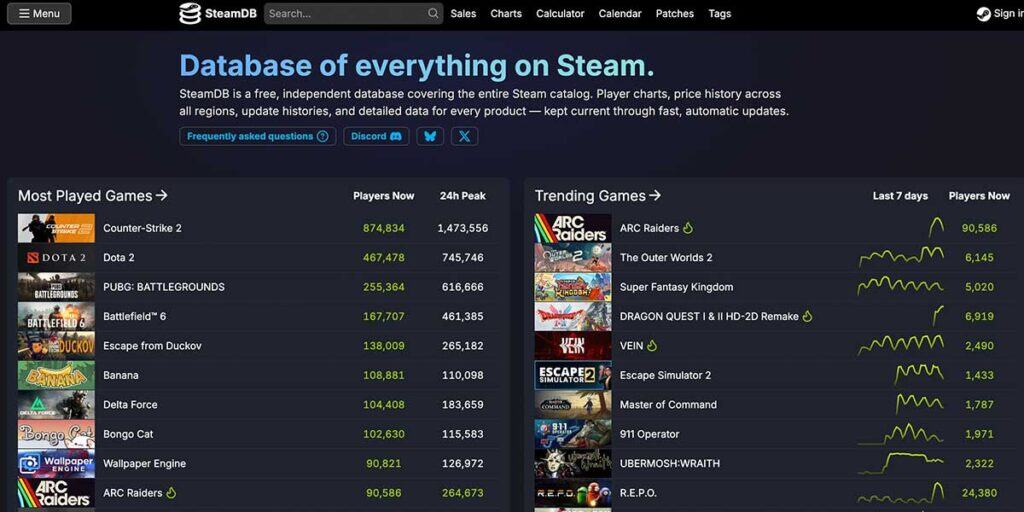Open Frequently asked questions link
Image resolution: width=1024 pixels, height=512 pixels.
coord(257,136)
